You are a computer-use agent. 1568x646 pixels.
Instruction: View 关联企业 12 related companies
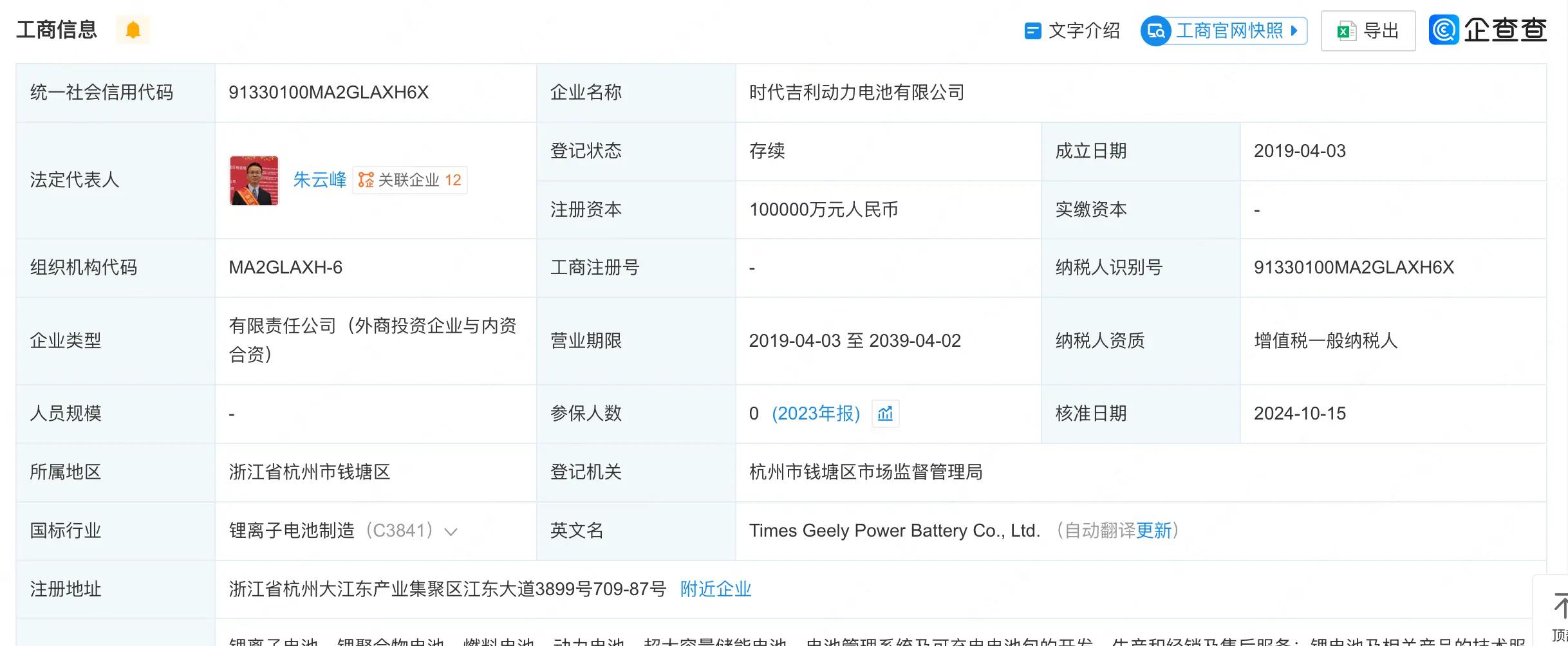tap(410, 180)
